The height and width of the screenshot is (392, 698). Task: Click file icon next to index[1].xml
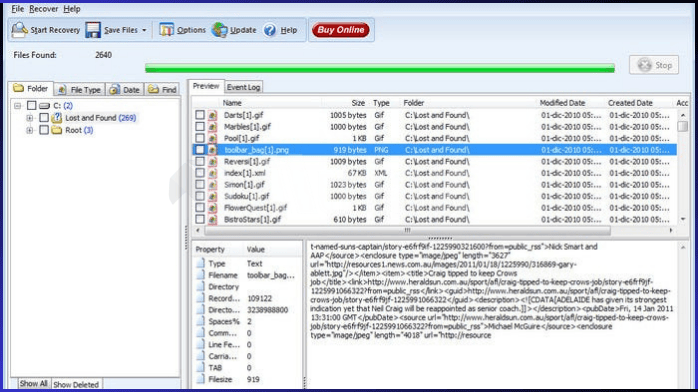point(213,173)
